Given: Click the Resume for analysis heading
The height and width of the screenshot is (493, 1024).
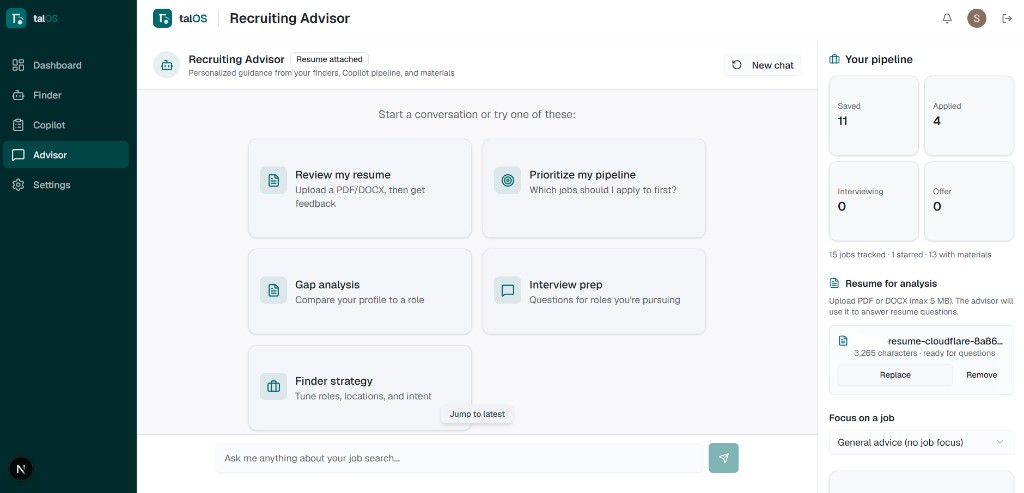Looking at the screenshot, I should [891, 283].
